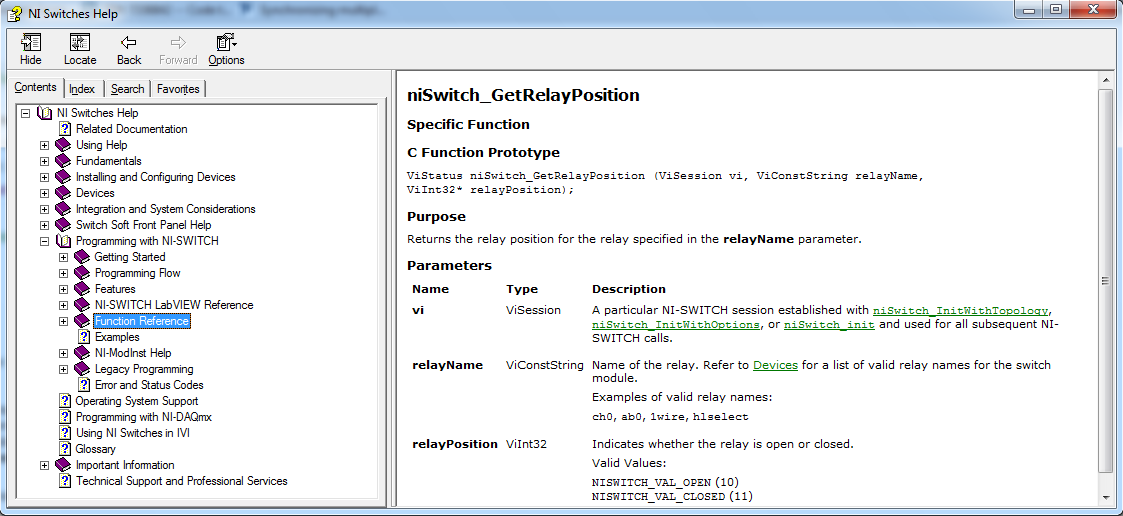
Task: Click the niSwitch_GetRelayPosition heading
Action: pyautogui.click(x=524, y=95)
